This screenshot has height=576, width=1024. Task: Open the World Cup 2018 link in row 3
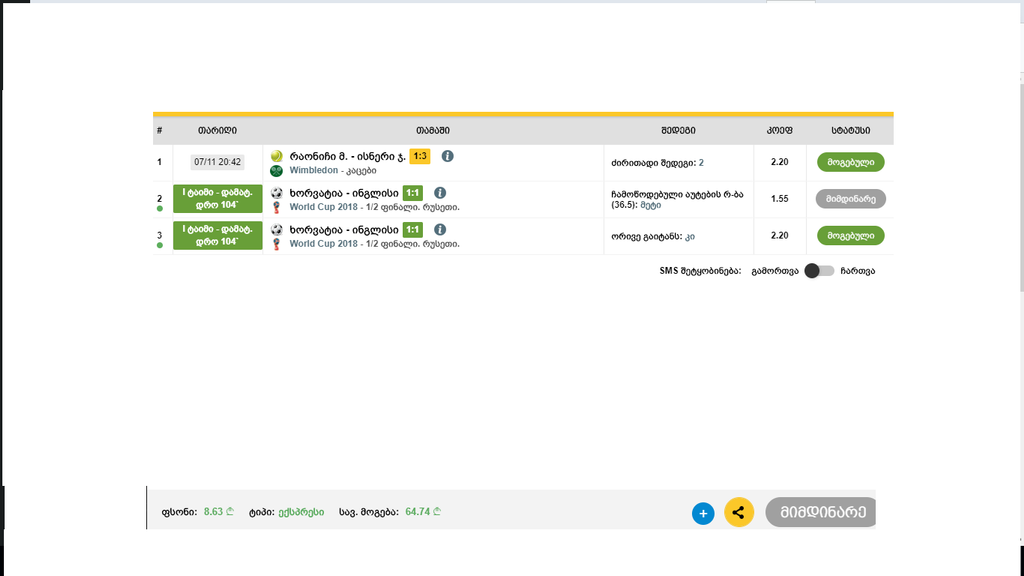[x=323, y=244]
